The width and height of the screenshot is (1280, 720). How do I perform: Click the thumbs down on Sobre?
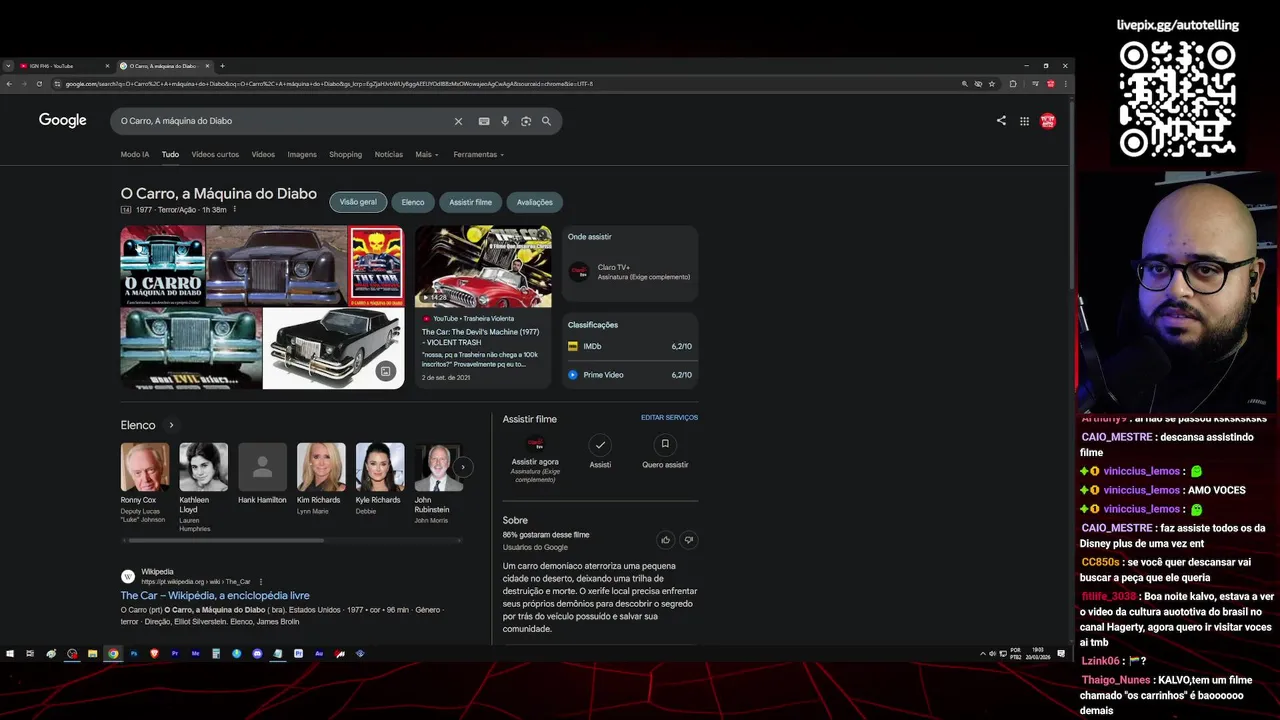point(688,540)
